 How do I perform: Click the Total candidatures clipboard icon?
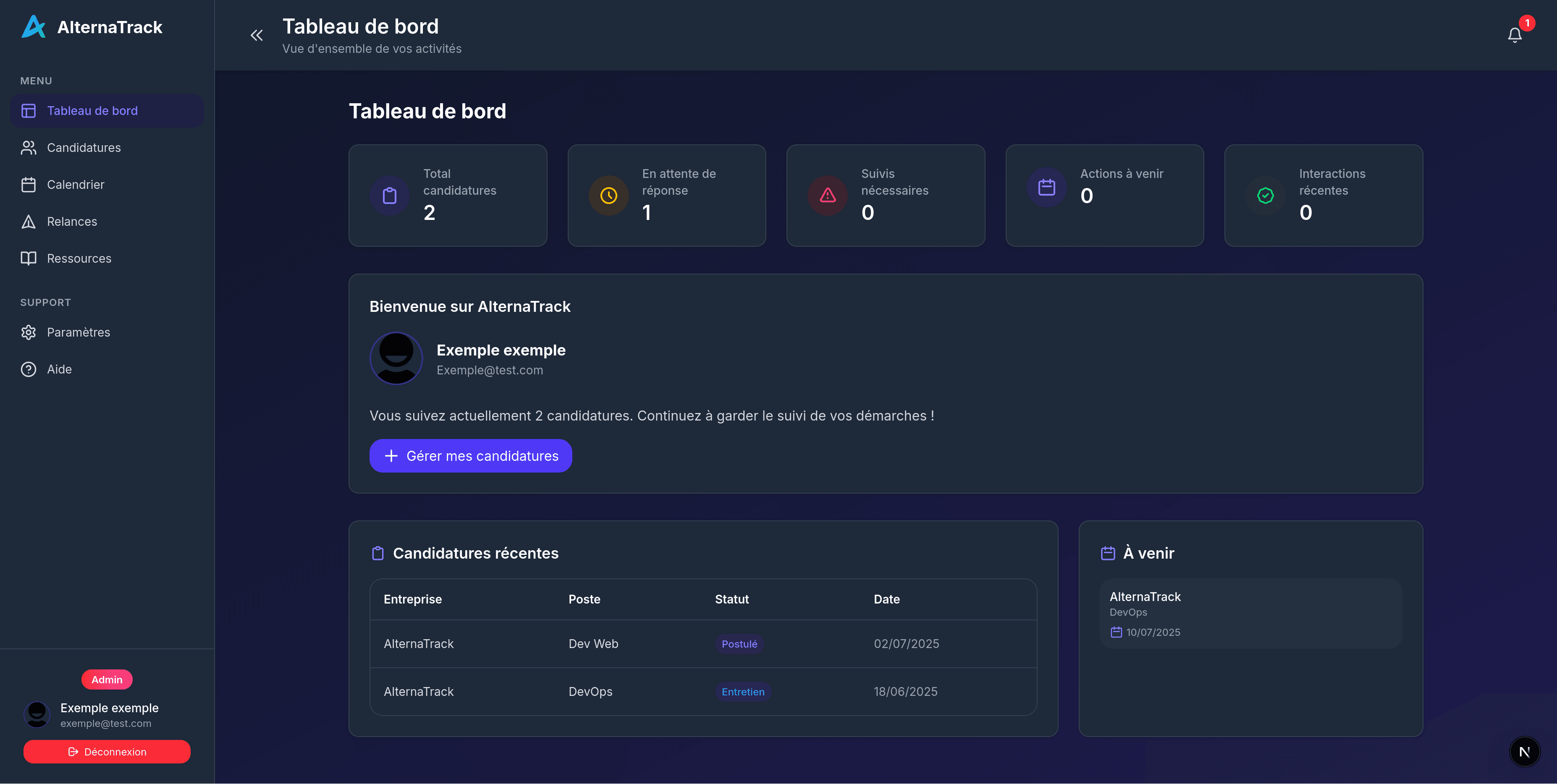click(x=389, y=195)
